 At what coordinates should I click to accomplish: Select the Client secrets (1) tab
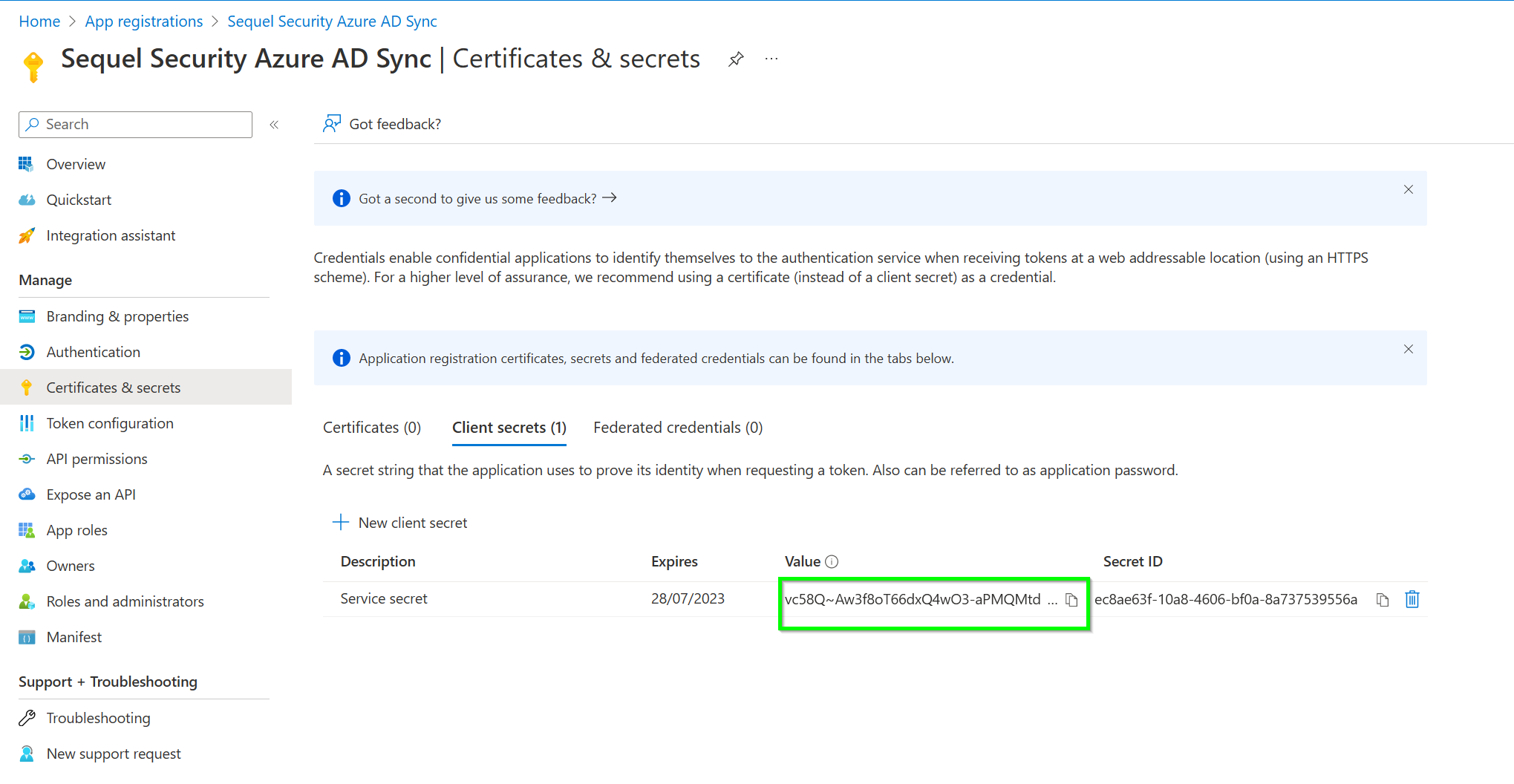(509, 428)
